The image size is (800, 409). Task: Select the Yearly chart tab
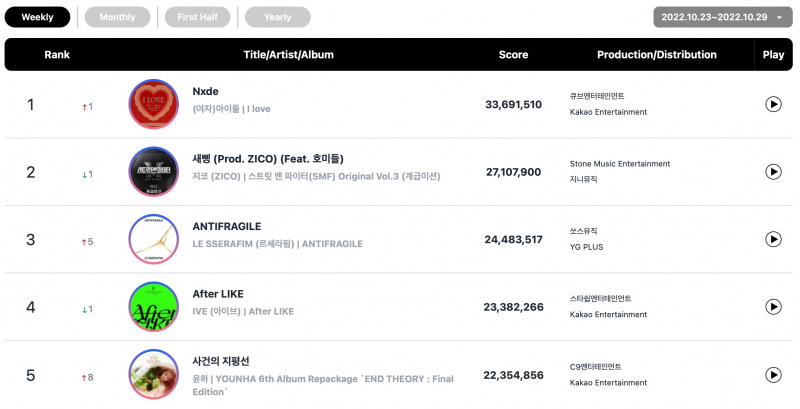(278, 17)
